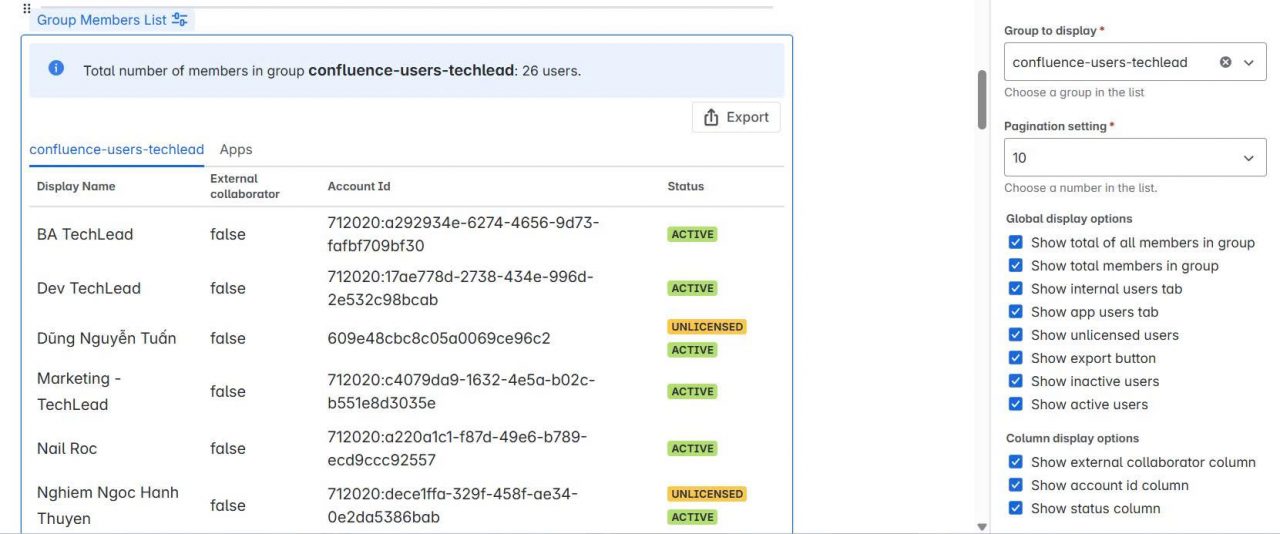Click the vertical scrollbar thumb
The height and width of the screenshot is (534, 1280).
tap(981, 100)
